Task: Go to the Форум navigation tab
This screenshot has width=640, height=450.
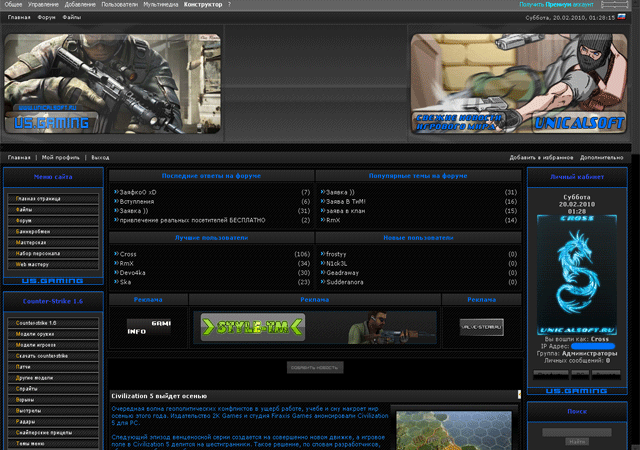Action: (46, 18)
